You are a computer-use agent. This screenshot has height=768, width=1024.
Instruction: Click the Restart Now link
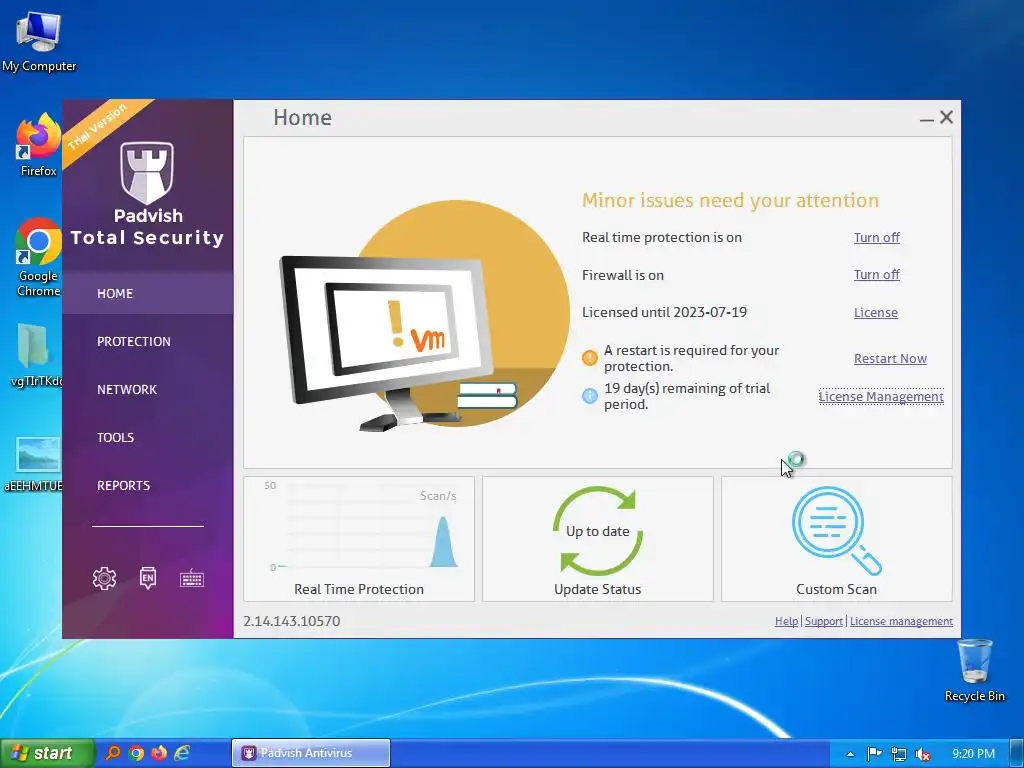click(x=890, y=359)
